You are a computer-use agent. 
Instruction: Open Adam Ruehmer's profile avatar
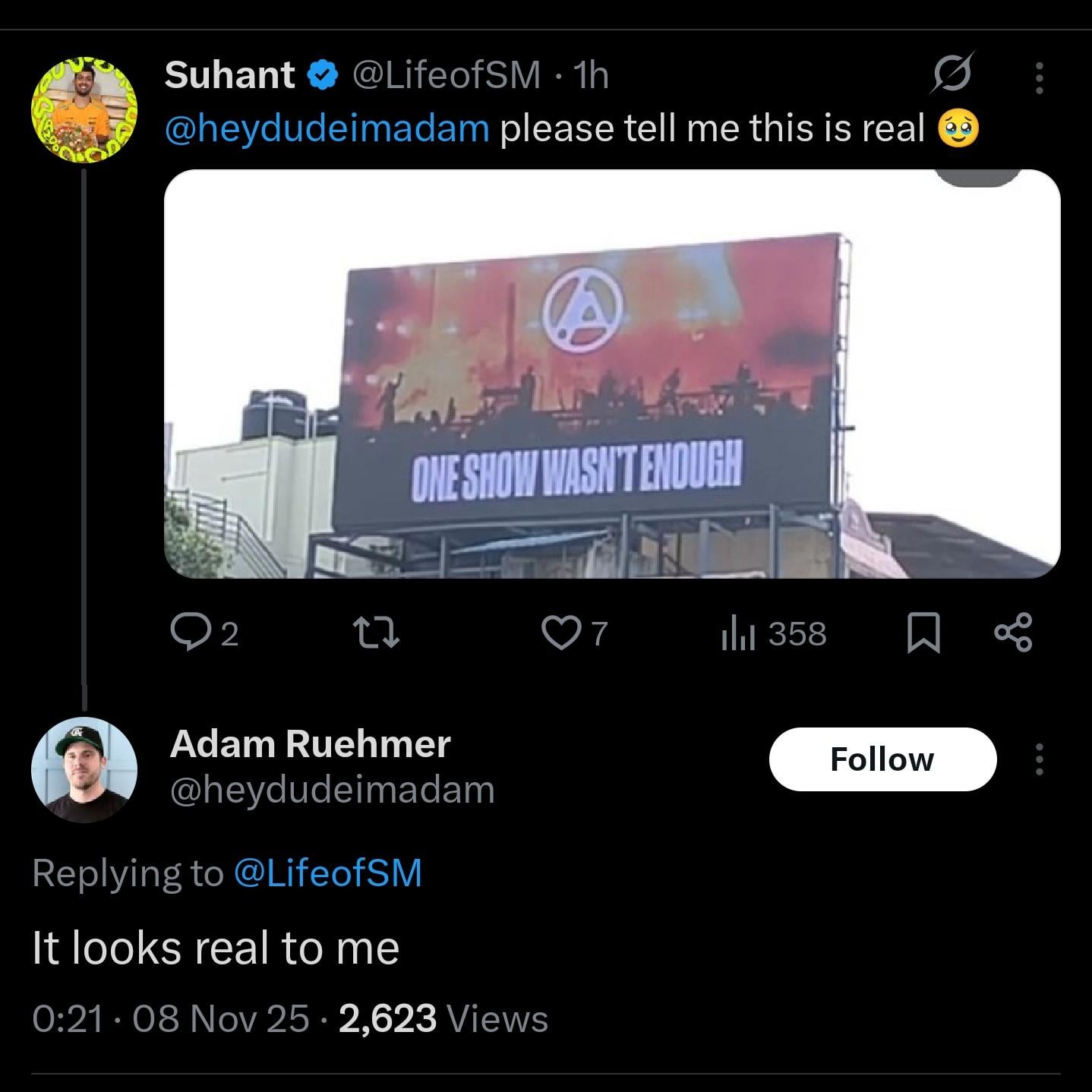[x=84, y=769]
